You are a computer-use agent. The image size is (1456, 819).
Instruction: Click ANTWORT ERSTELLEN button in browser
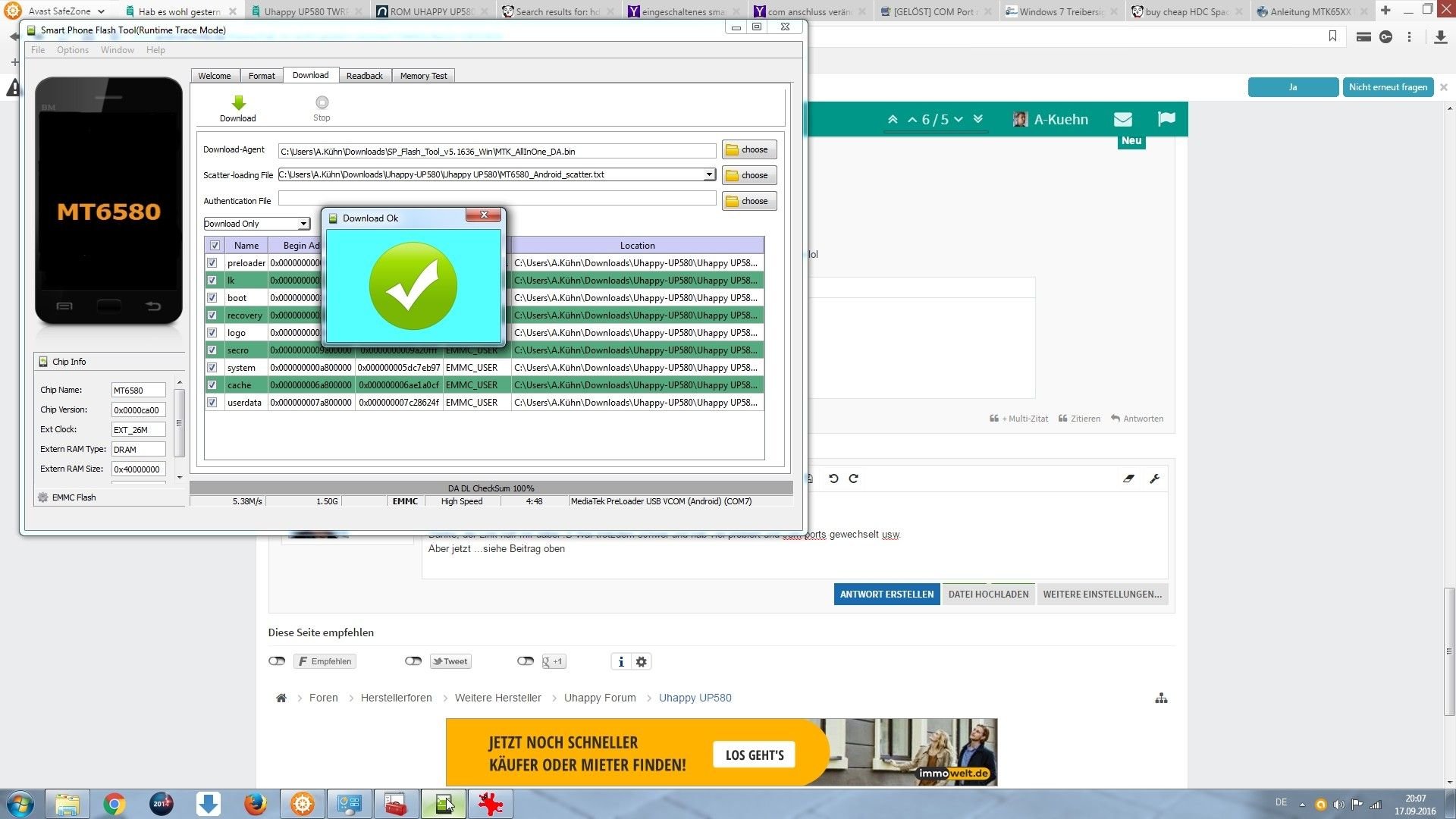[886, 595]
